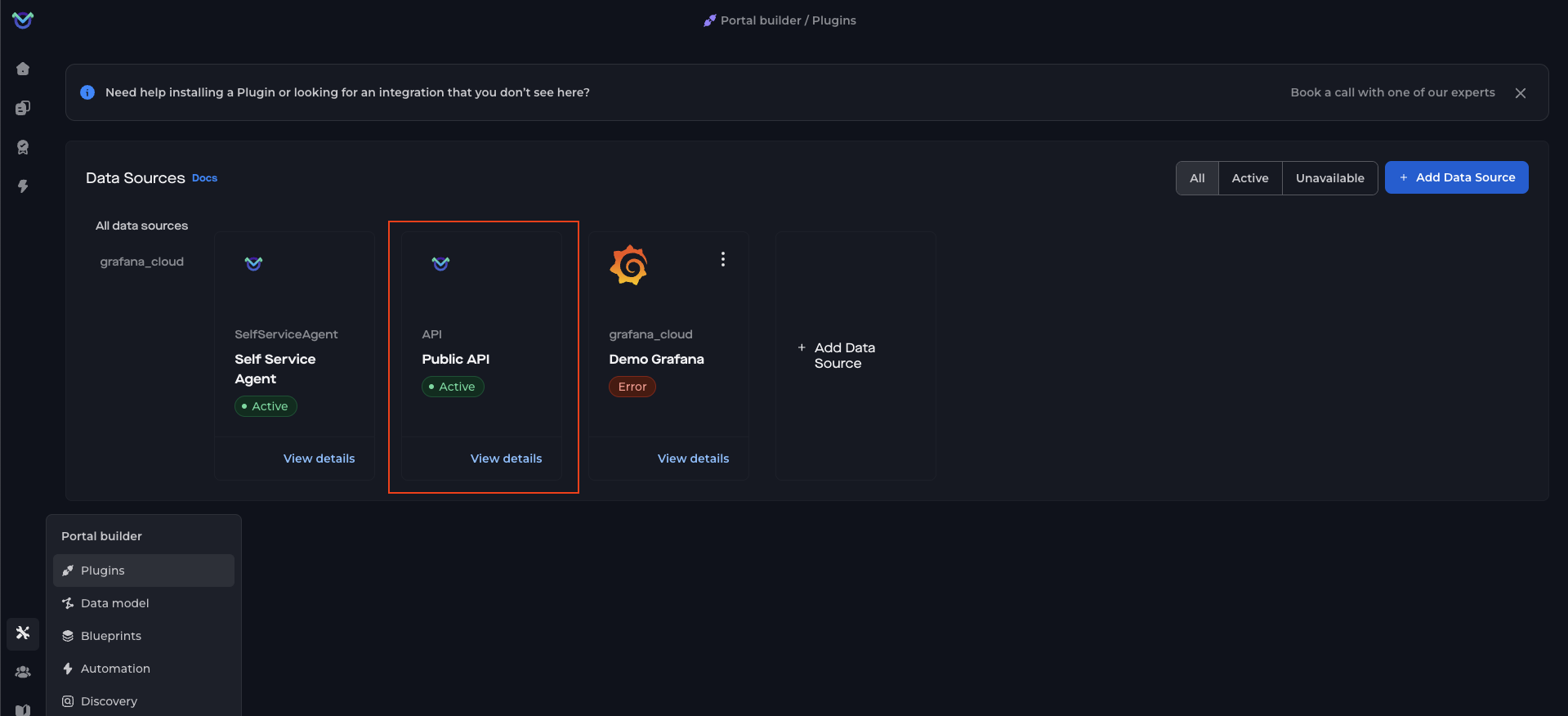
Task: Click the Add Data Source placeholder card
Action: (855, 356)
